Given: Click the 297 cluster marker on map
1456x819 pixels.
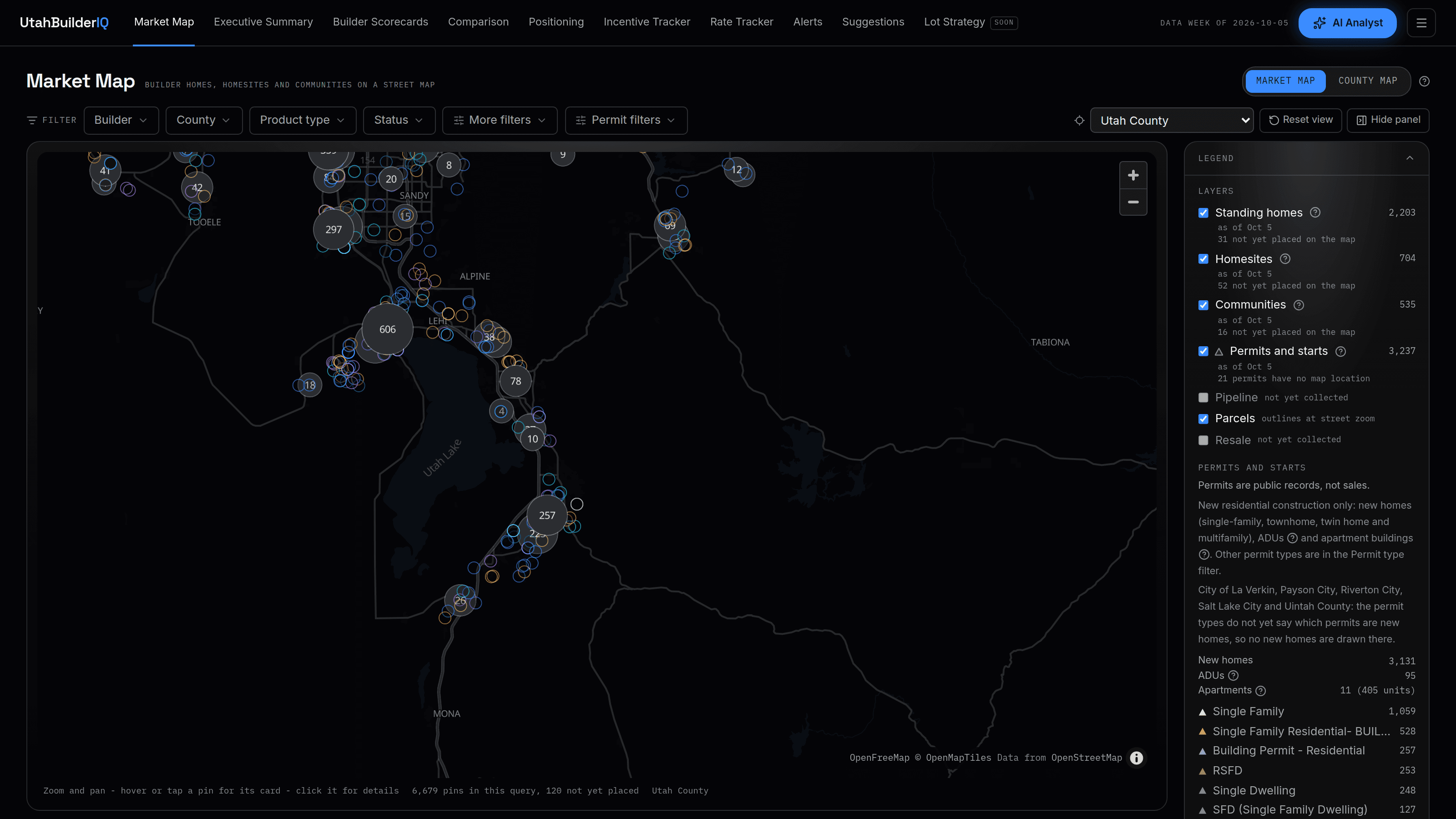Looking at the screenshot, I should point(334,229).
